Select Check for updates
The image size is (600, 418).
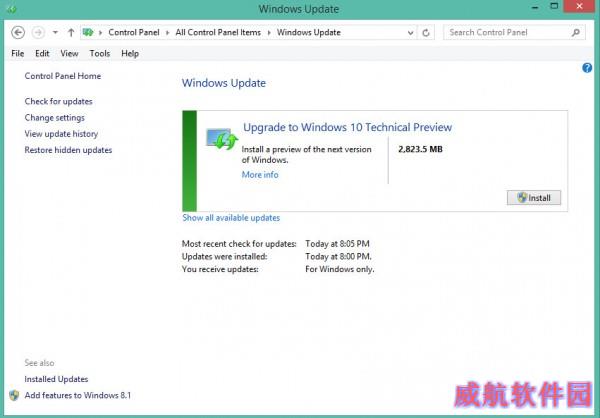click(x=59, y=101)
